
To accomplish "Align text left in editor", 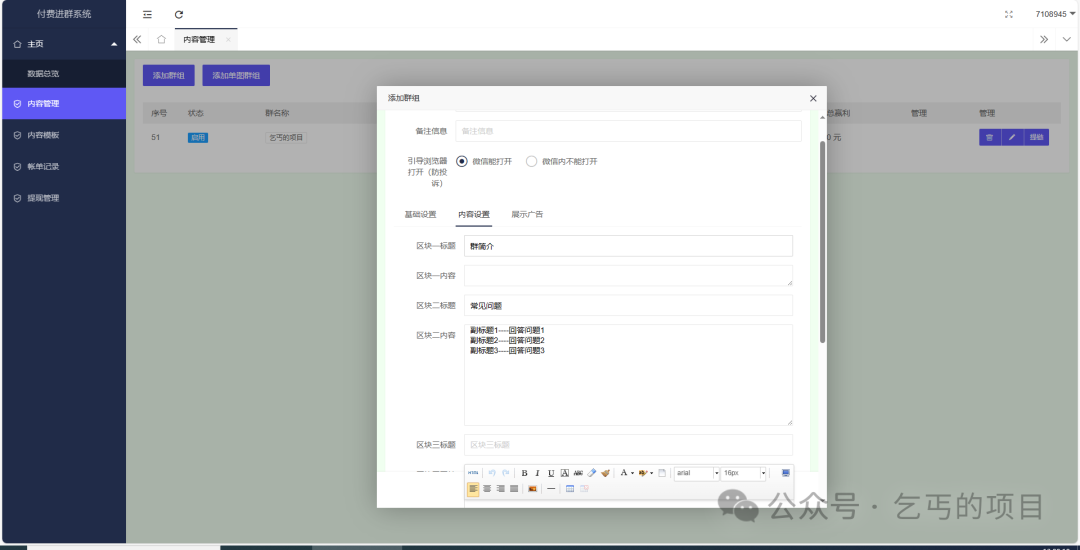I will [x=473, y=489].
